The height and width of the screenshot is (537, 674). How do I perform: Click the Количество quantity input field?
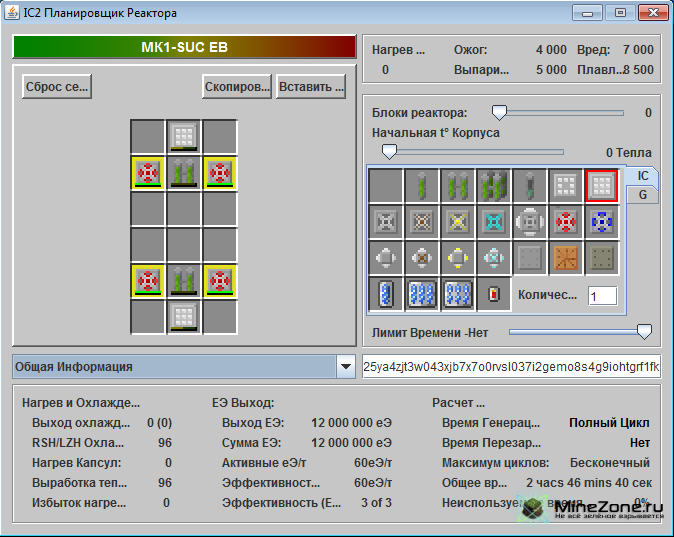pos(602,296)
